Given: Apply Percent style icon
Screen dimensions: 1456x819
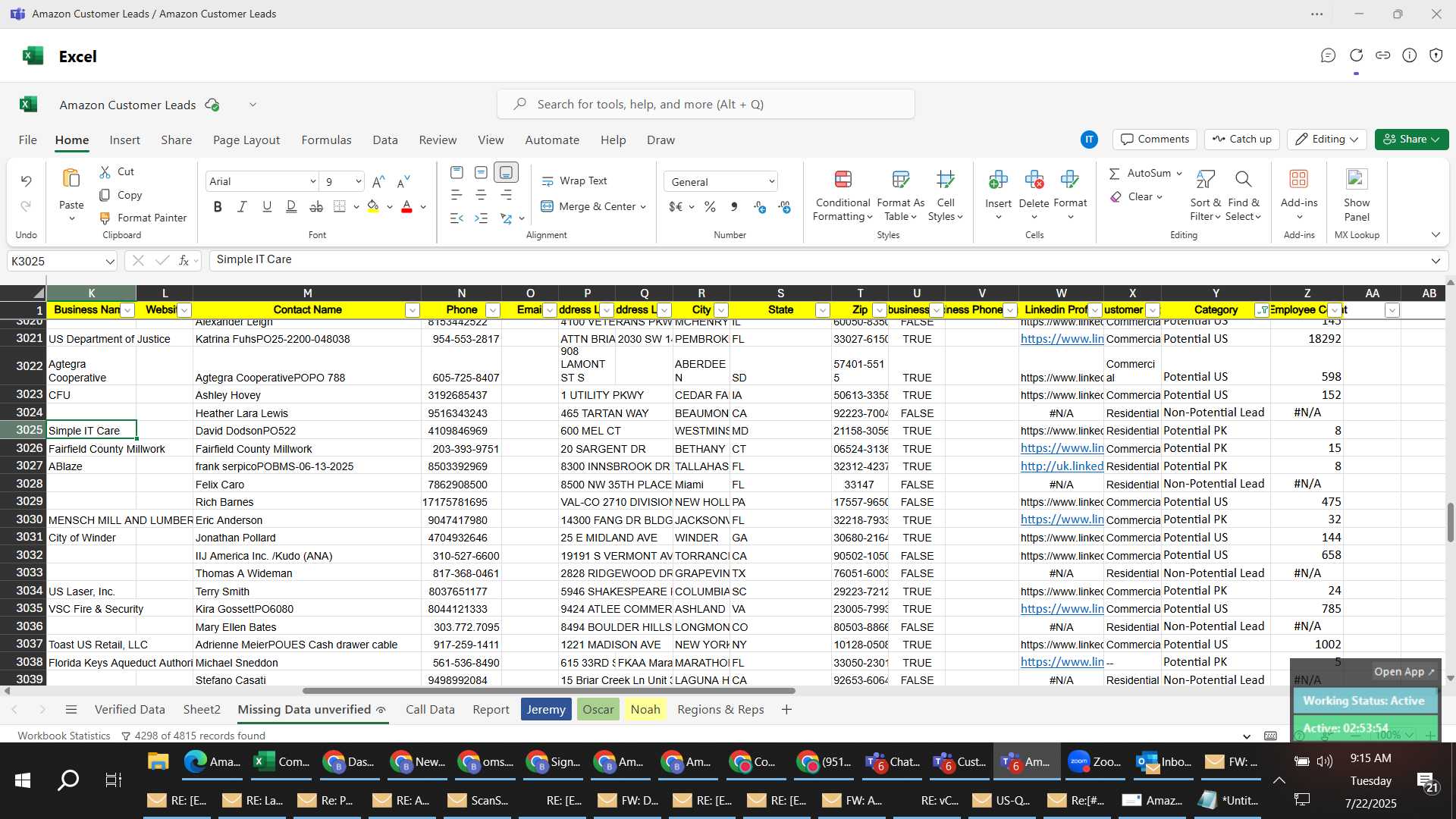Looking at the screenshot, I should click(x=710, y=206).
